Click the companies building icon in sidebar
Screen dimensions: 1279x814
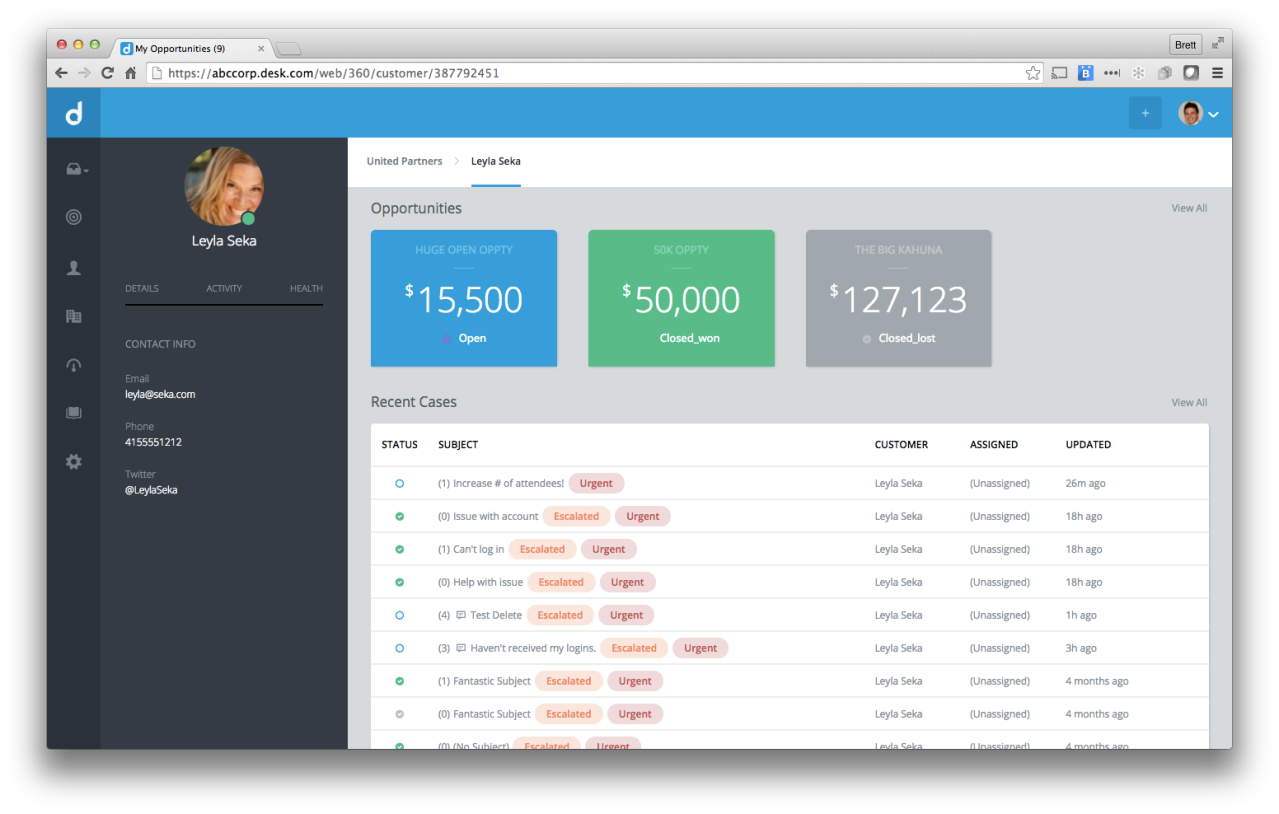(73, 316)
